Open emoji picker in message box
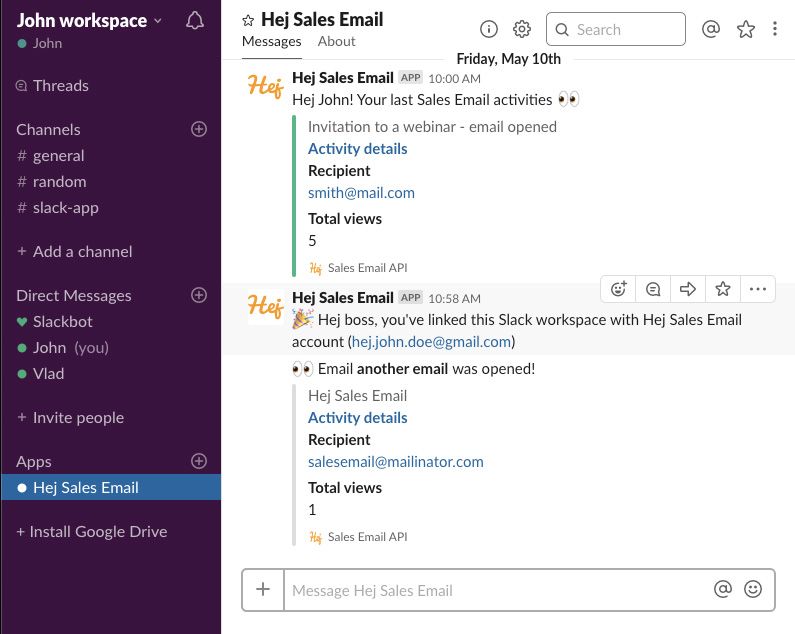 click(753, 590)
